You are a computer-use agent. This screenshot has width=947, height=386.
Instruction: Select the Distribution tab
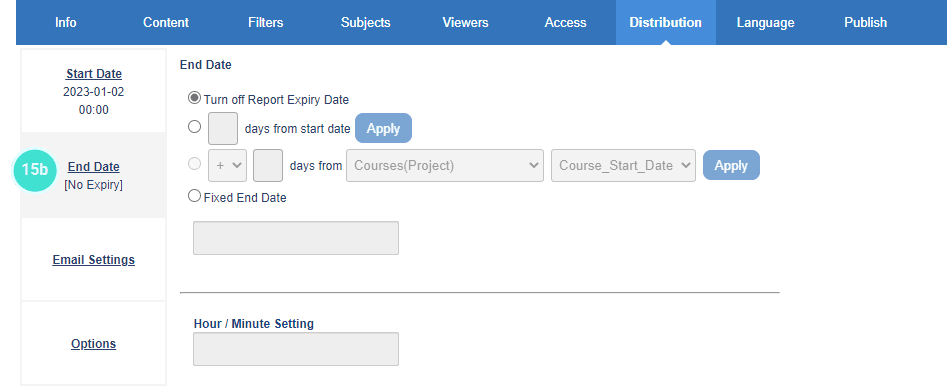[x=666, y=22]
